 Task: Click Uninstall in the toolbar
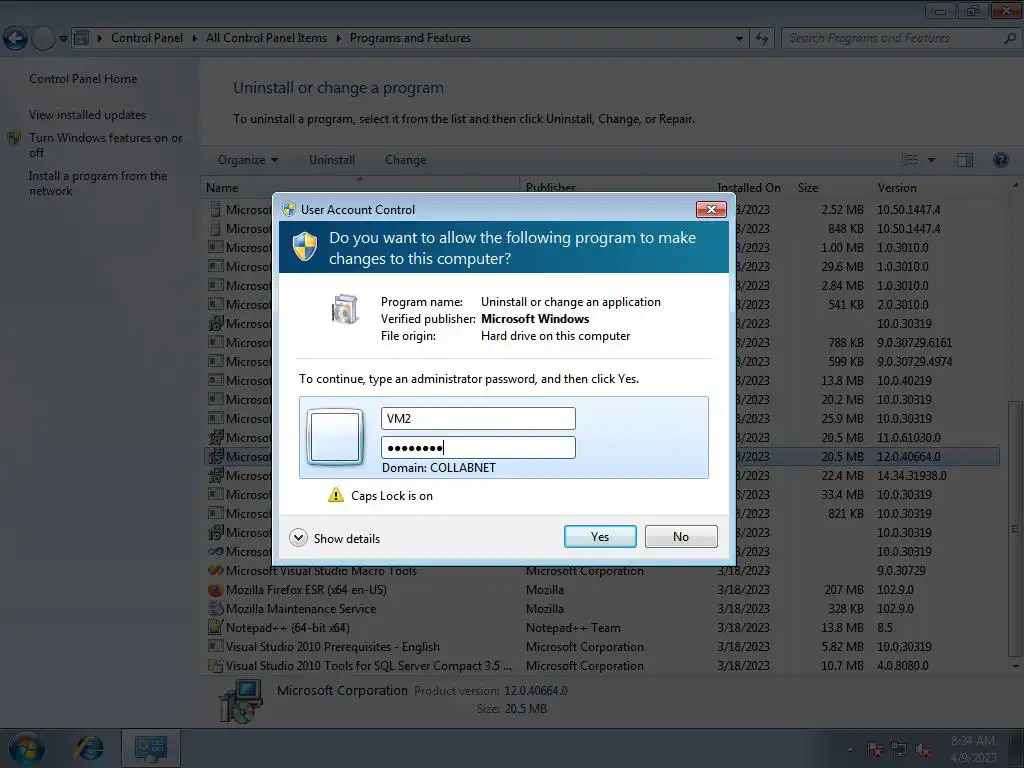332,160
